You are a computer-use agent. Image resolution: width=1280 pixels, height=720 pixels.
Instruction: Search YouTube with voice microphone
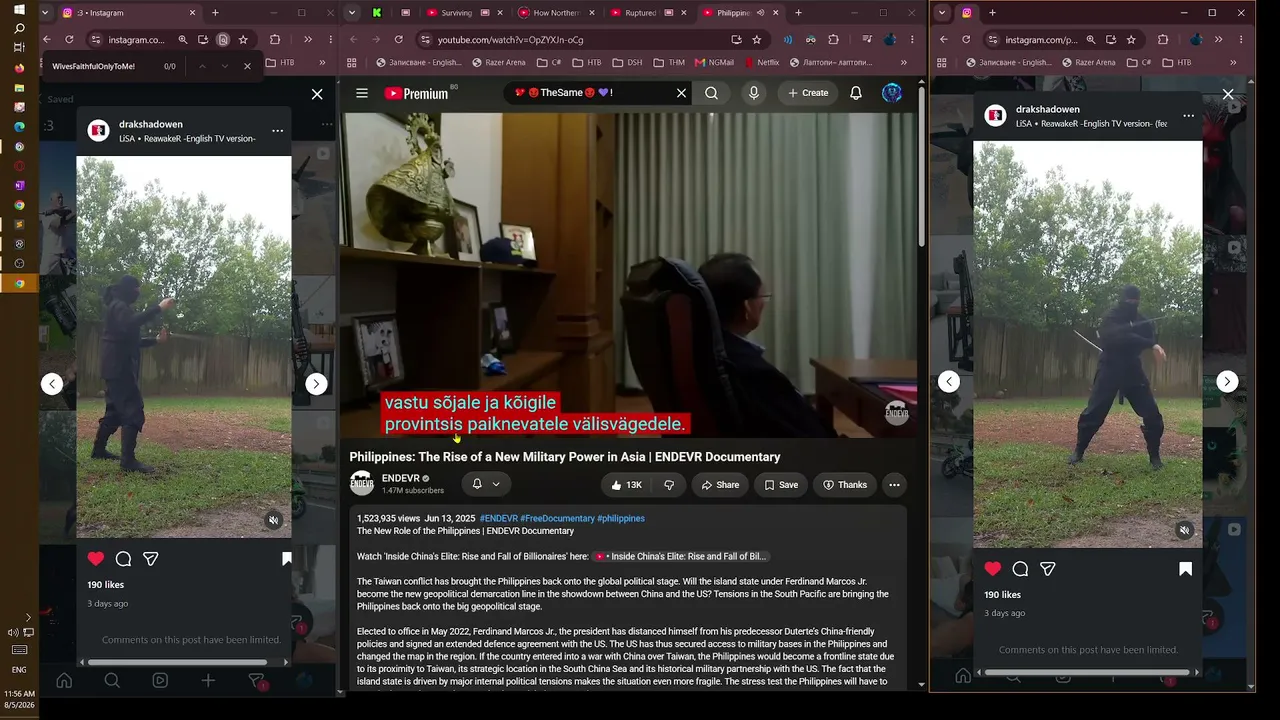754,93
